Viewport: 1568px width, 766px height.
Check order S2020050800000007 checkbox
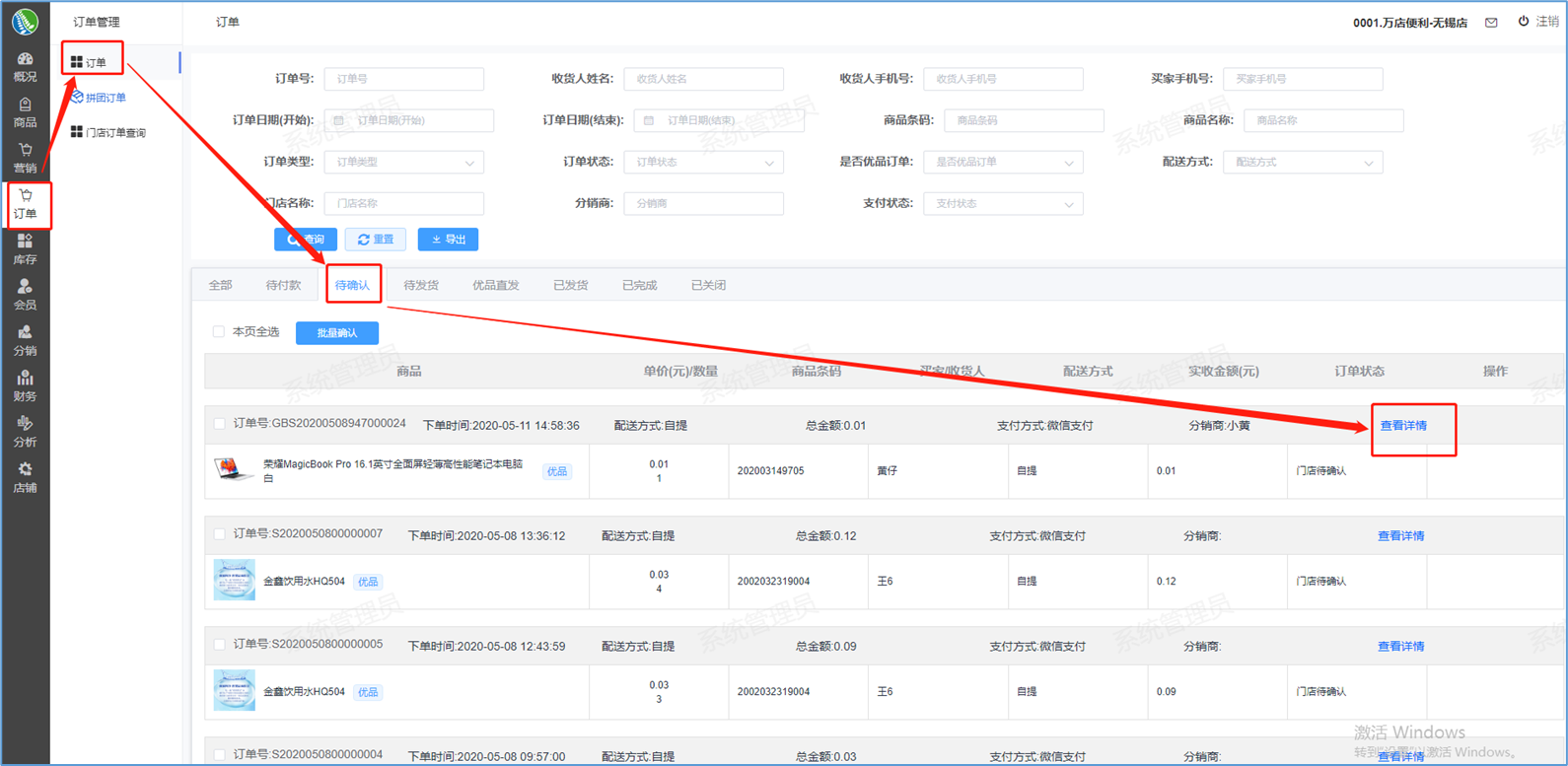point(219,534)
